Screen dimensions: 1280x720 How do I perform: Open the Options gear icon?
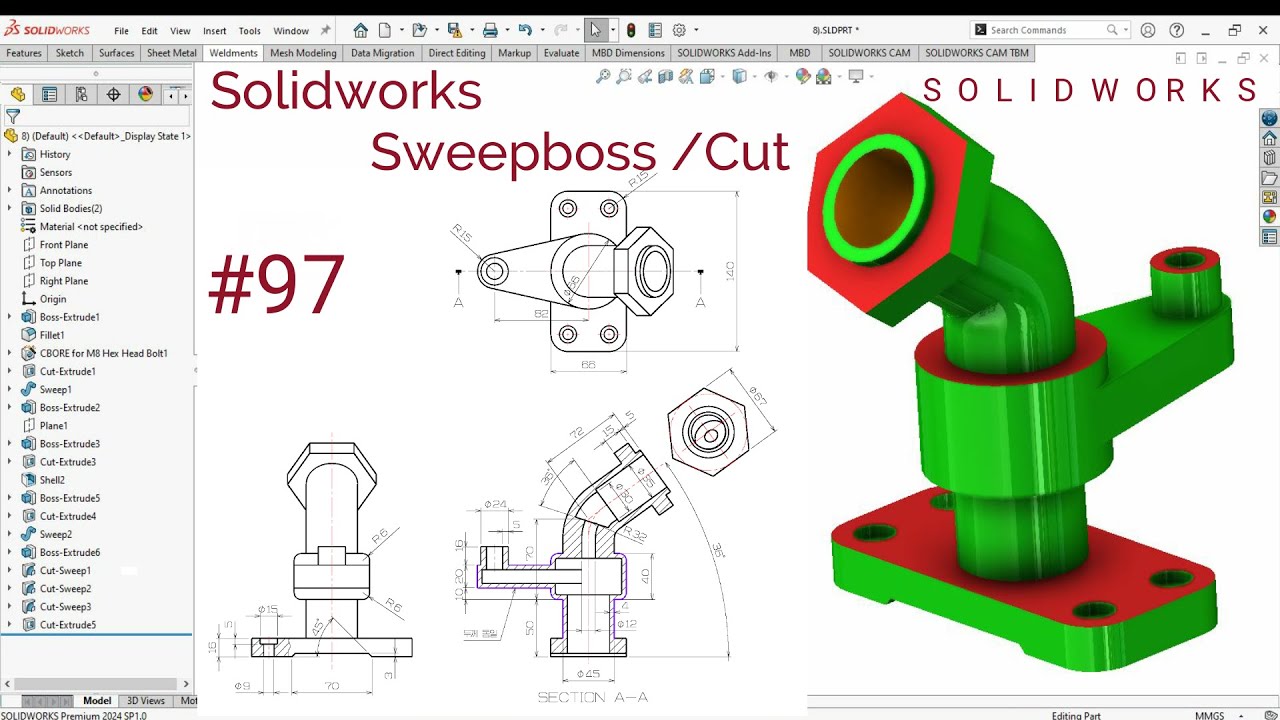pos(679,30)
